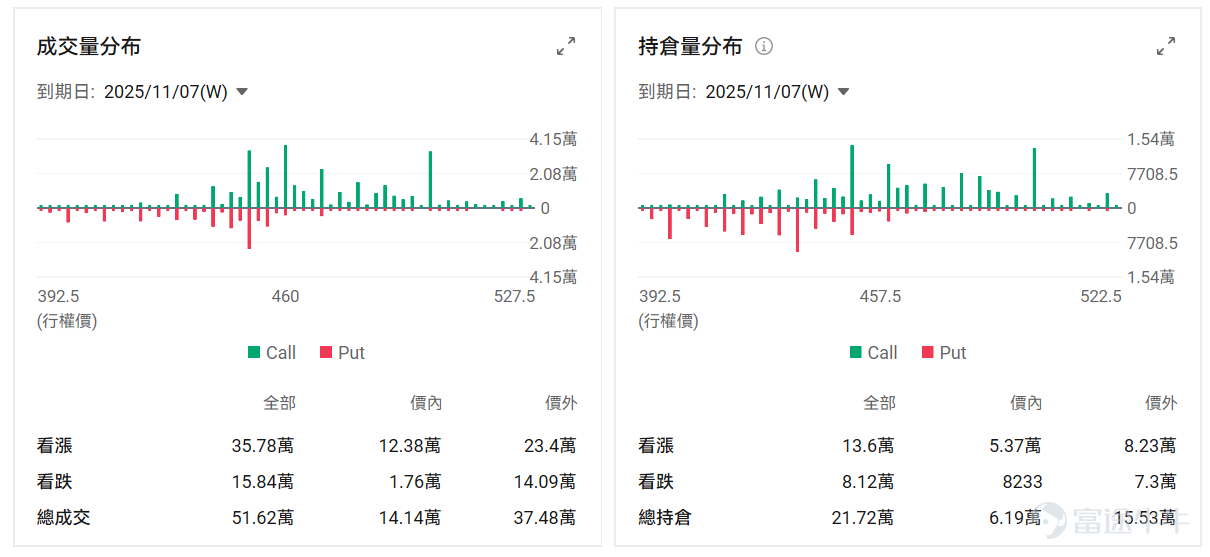Click the open interest 看漲 value 8.23萬

(x=1150, y=446)
